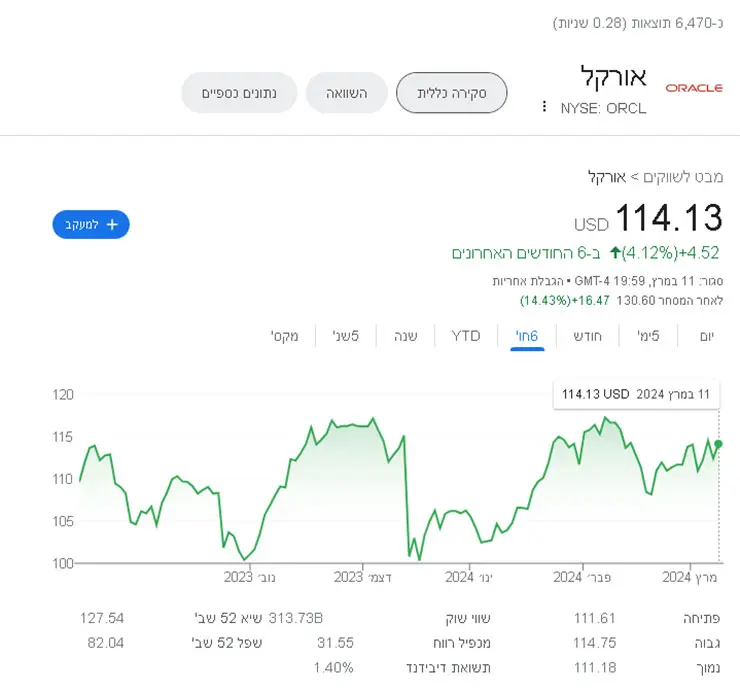The width and height of the screenshot is (740, 691).
Task: Click the high value 114.75
Action: click(594, 643)
